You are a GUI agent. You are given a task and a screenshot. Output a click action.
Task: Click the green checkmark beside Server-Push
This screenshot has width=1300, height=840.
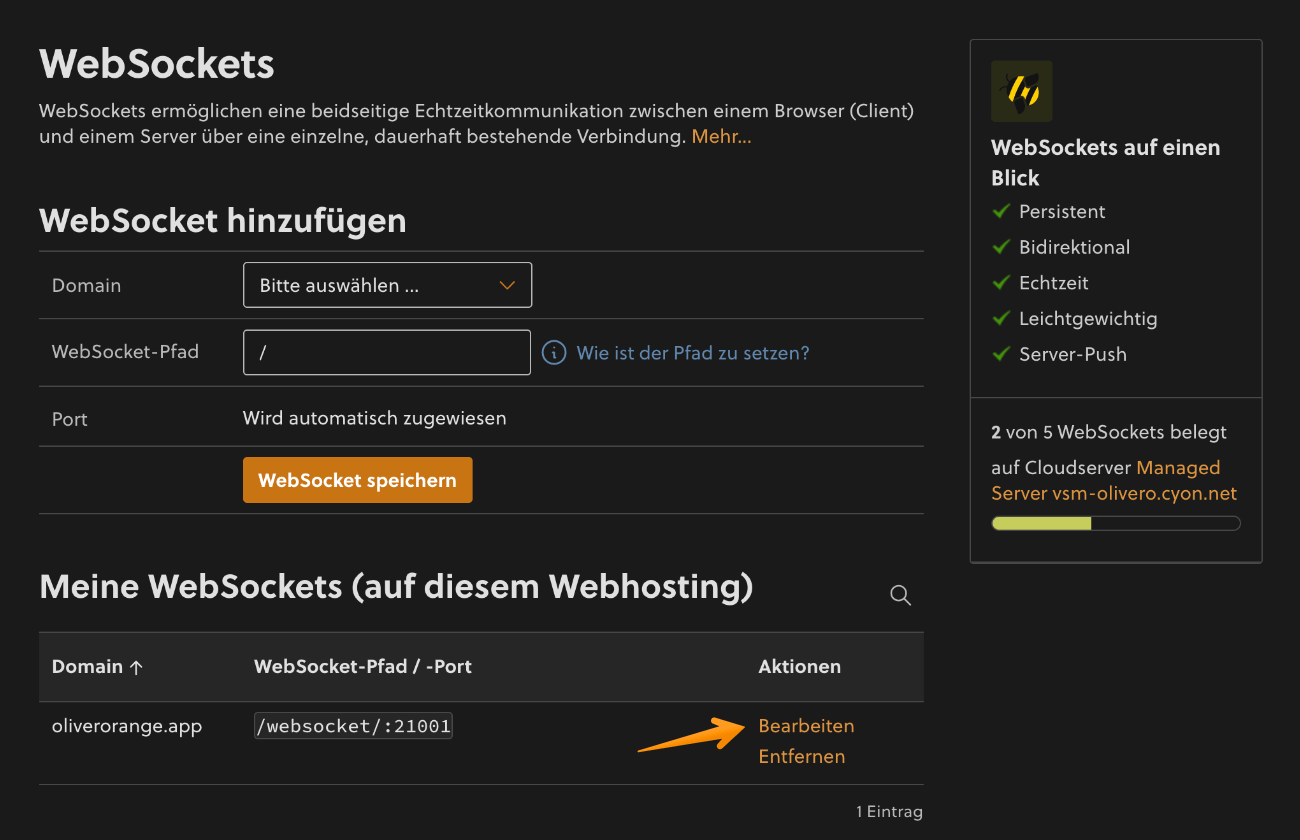coord(1001,354)
